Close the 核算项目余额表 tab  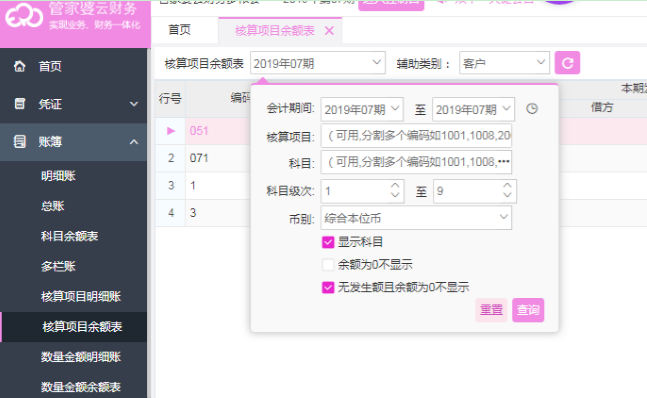point(329,31)
